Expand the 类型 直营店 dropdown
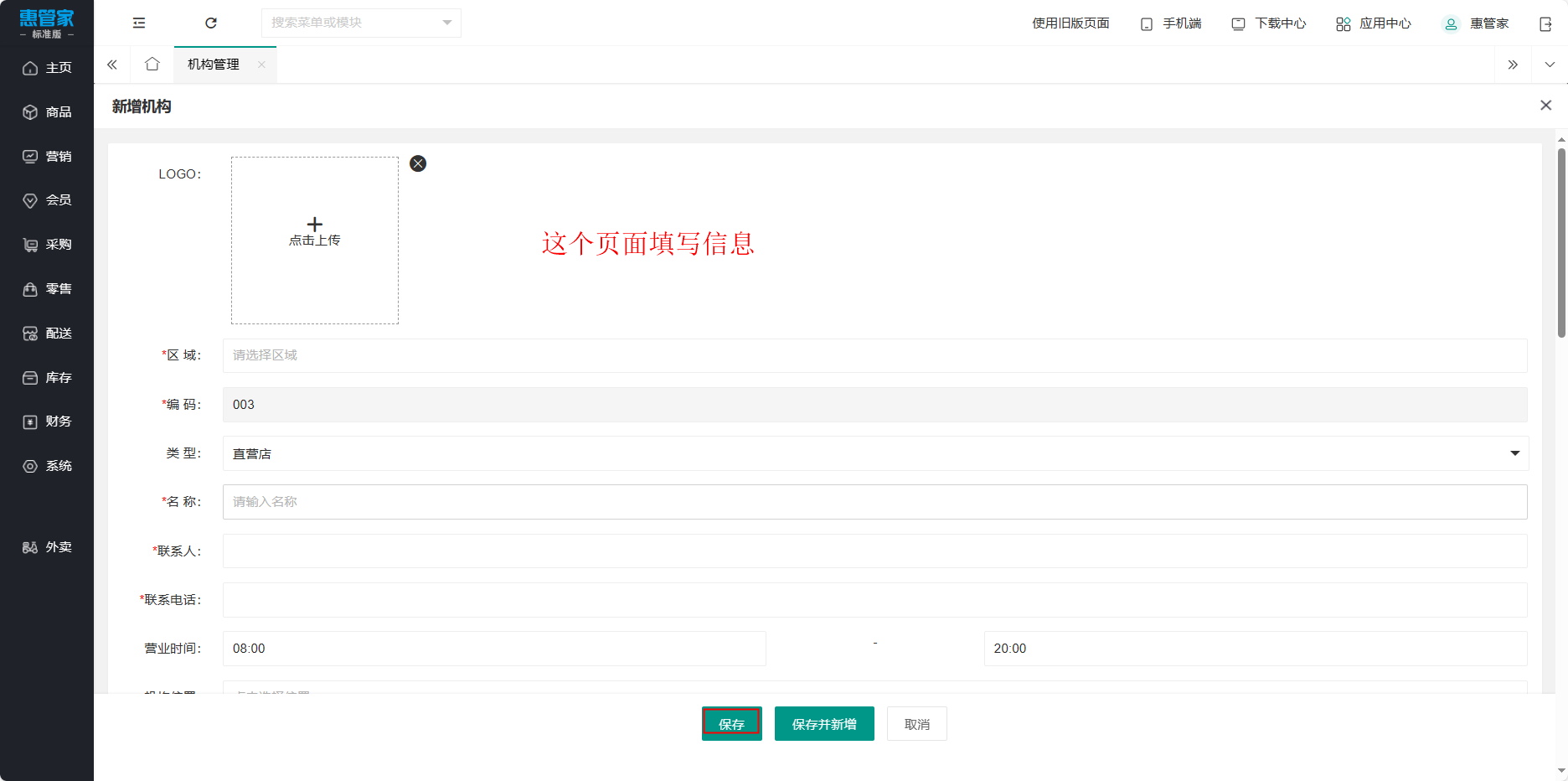1568x781 pixels. [875, 453]
